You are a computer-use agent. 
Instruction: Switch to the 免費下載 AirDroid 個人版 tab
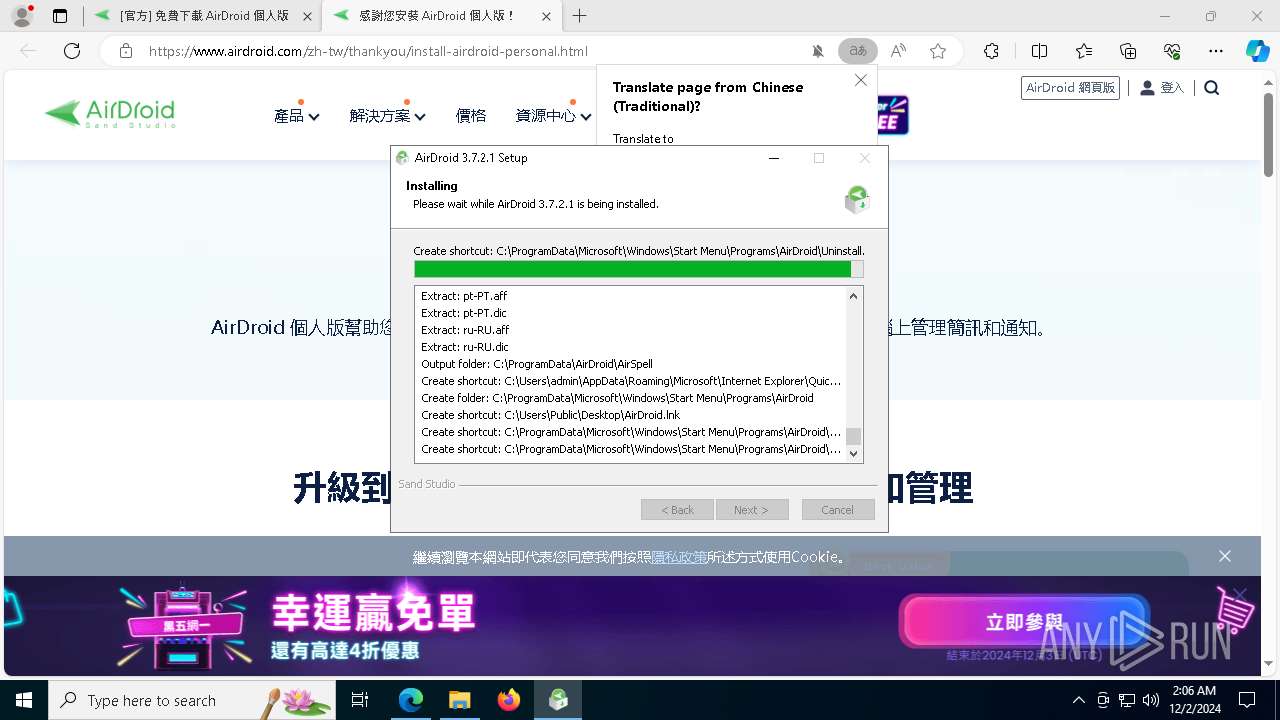[x=204, y=16]
